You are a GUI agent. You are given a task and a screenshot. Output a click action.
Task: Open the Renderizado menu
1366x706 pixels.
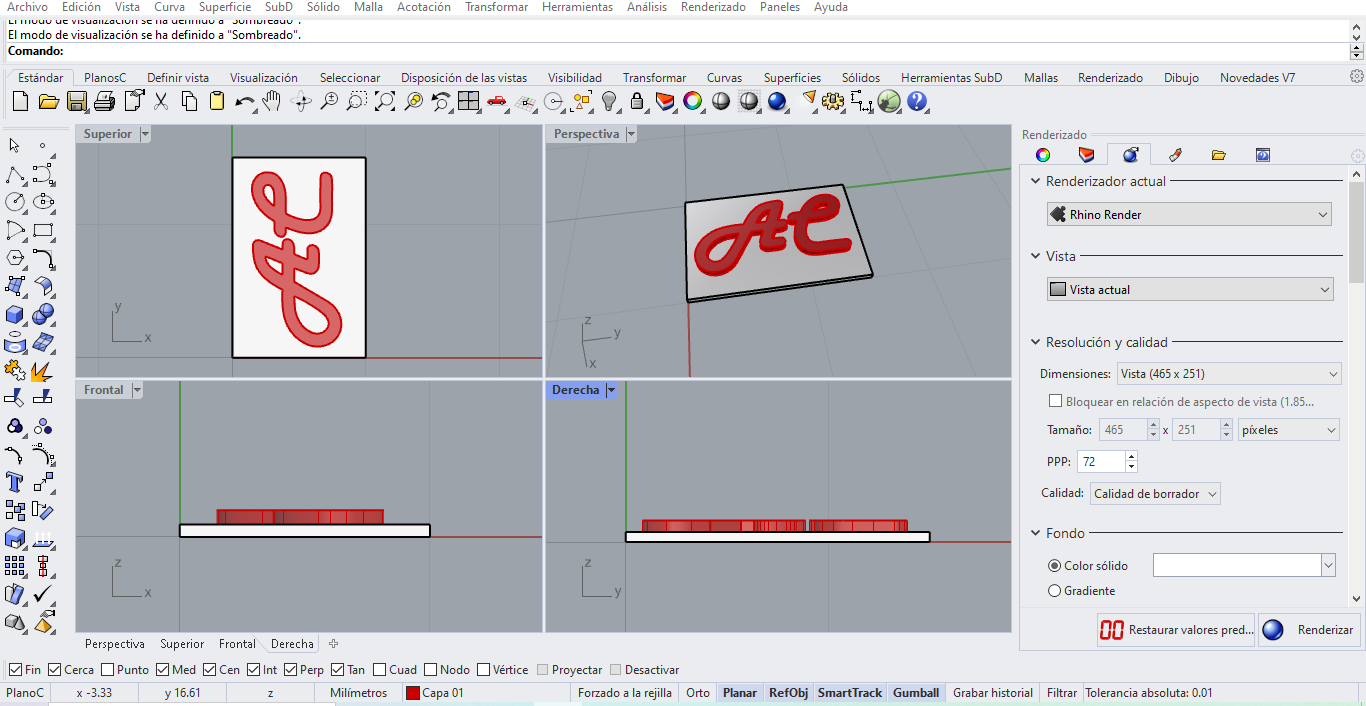point(713,7)
